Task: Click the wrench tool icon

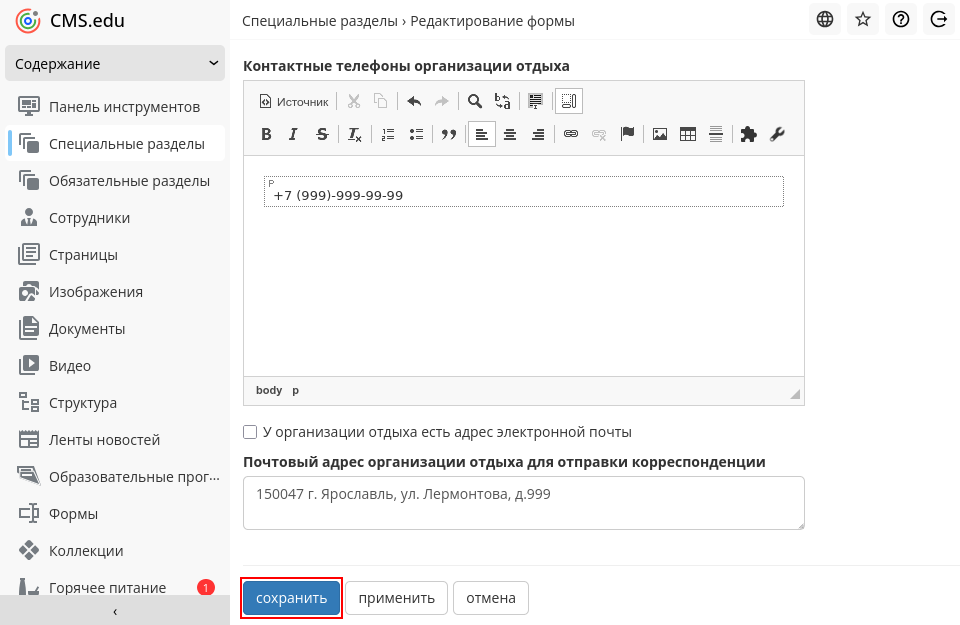Action: click(777, 135)
